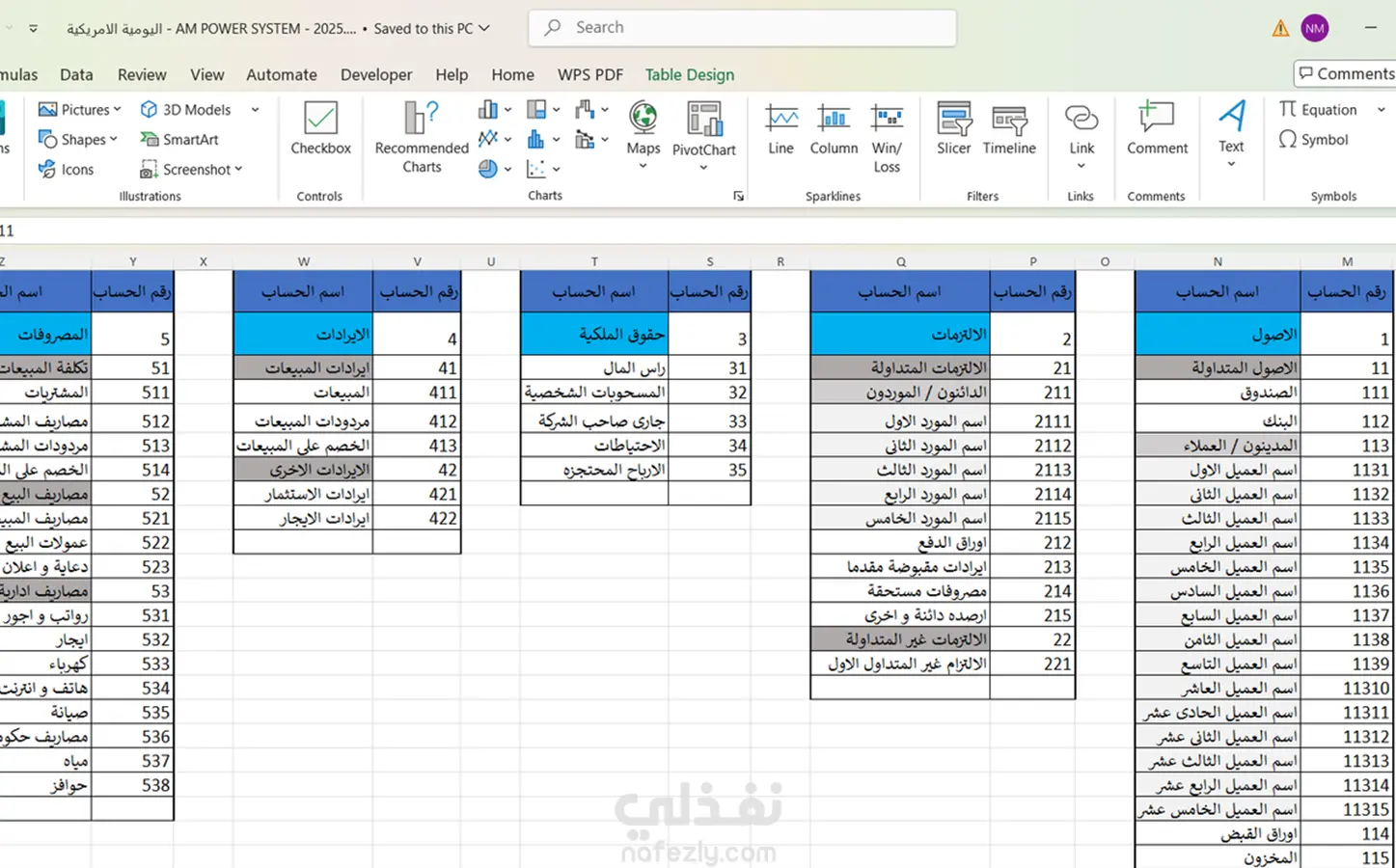1396x868 pixels.
Task: Insert a statistic histogram chart
Action: coord(536,139)
